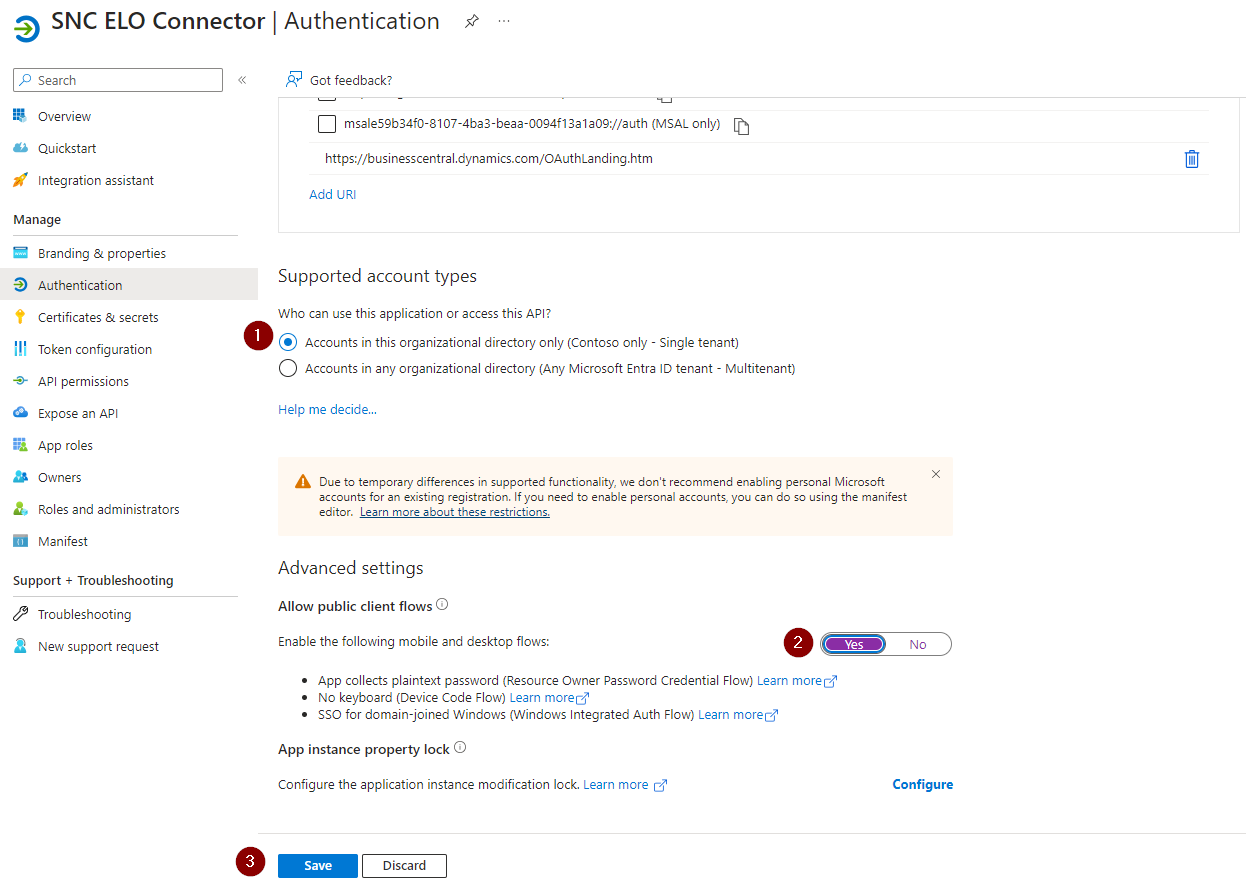Set public client flows toggle to No
Screen dimensions: 1246x888
point(918,645)
